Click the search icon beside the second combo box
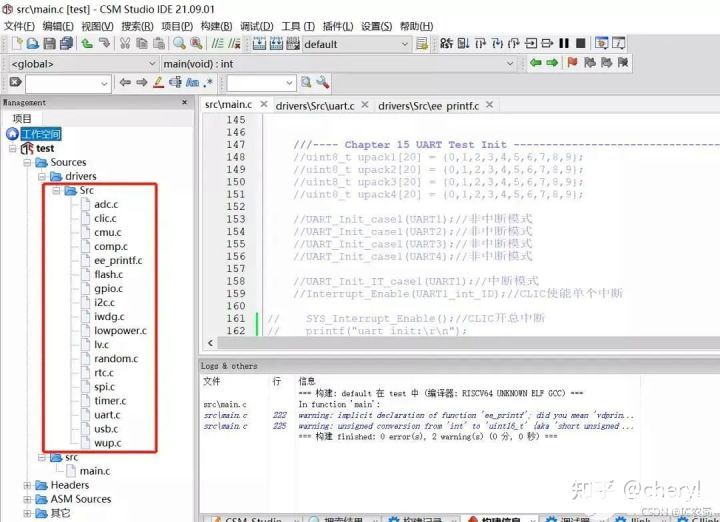Screen dimensions: 720x522 (306, 82)
